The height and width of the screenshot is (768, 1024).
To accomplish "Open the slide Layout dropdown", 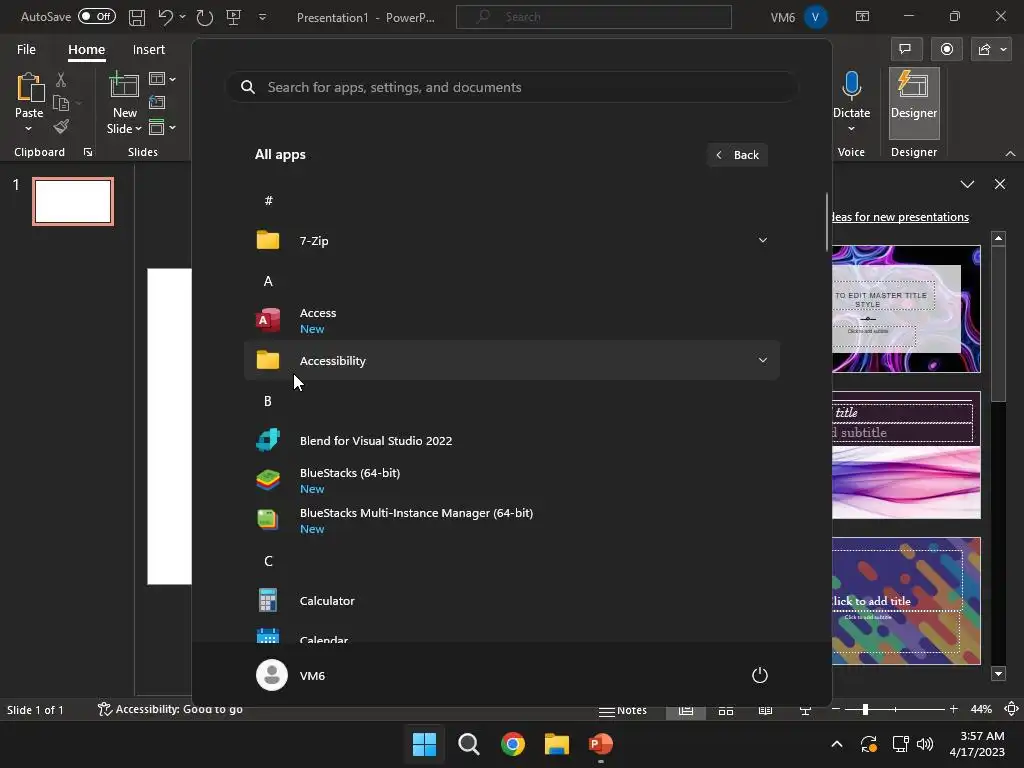I will tap(162, 79).
